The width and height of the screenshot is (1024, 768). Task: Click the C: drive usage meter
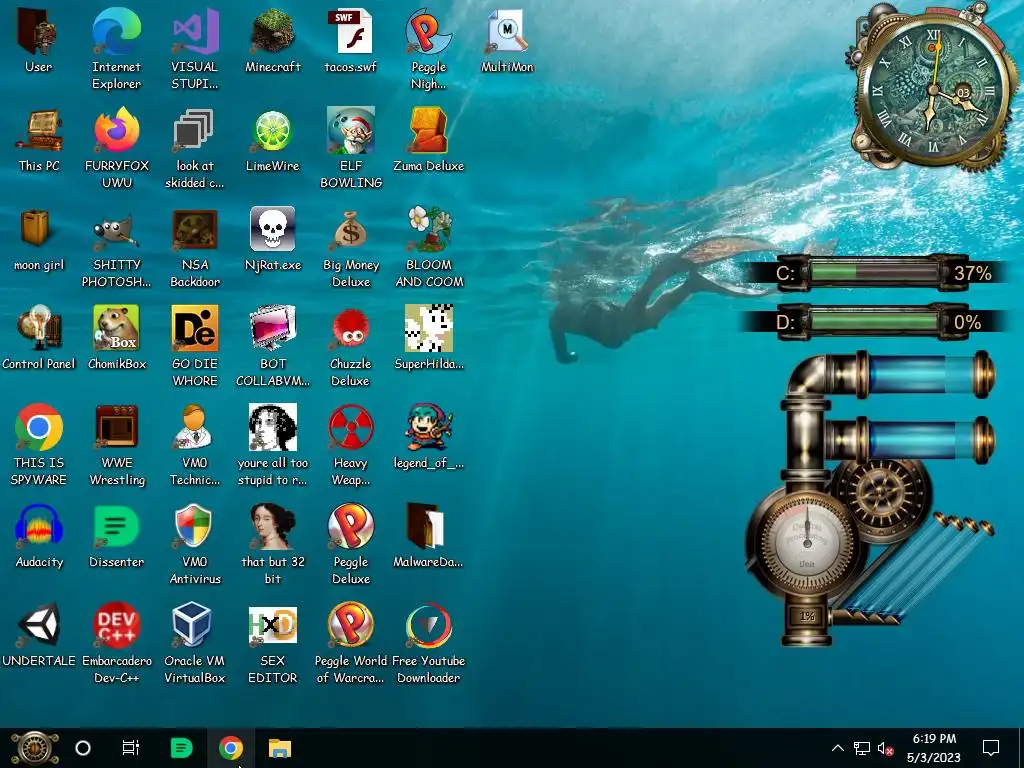click(x=872, y=272)
